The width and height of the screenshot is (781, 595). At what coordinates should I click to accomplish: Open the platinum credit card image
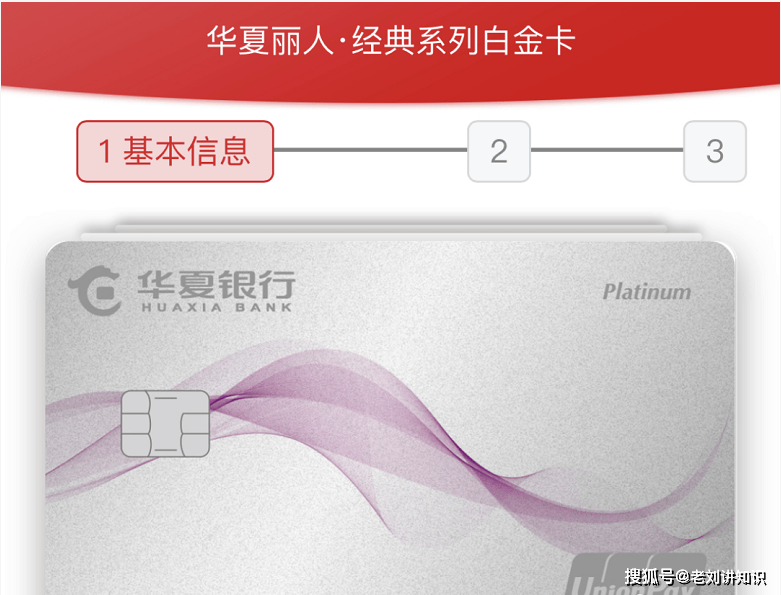click(x=390, y=418)
